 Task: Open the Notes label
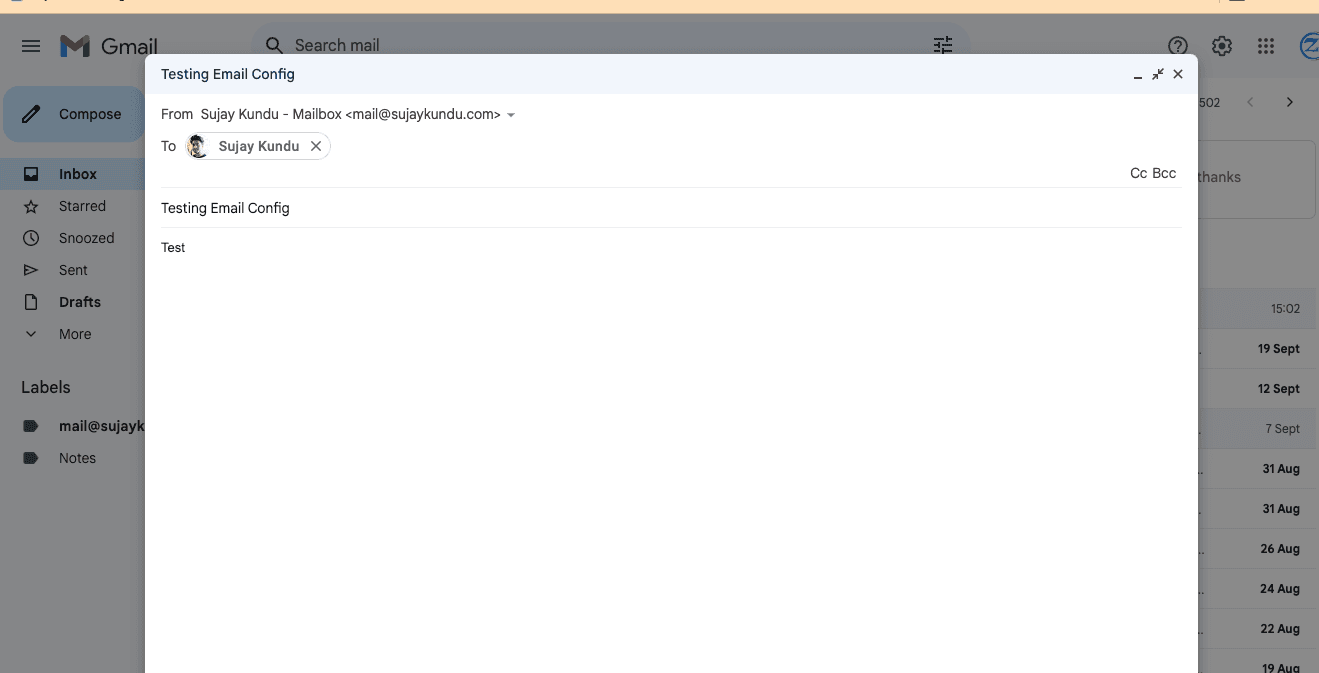click(x=77, y=457)
